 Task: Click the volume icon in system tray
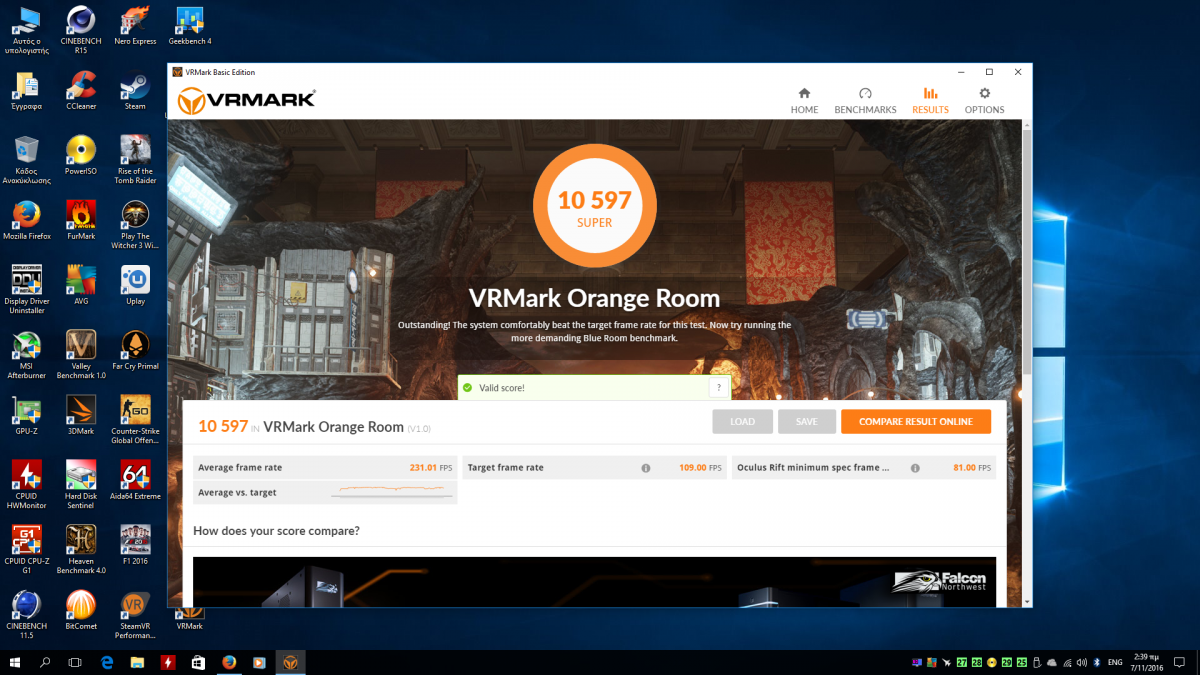1082,662
